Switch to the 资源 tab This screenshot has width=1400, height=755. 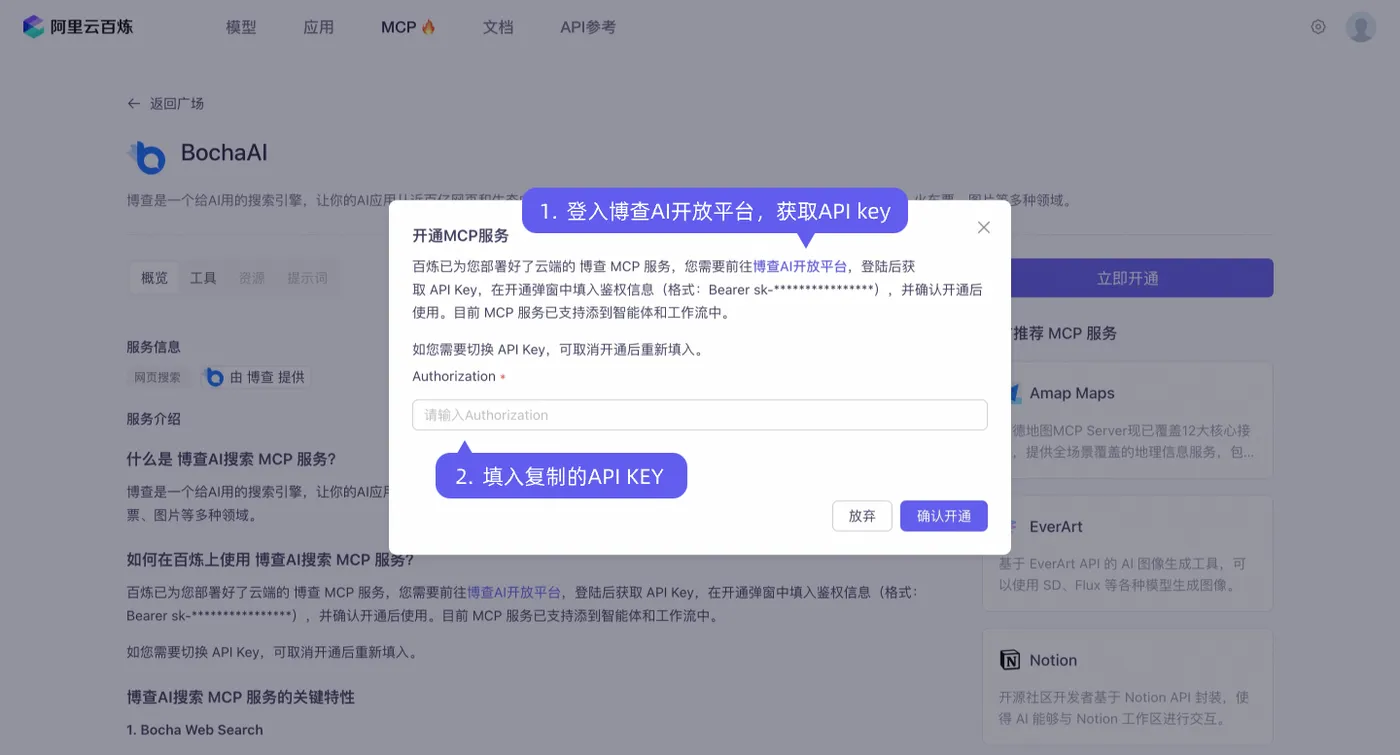(252, 278)
